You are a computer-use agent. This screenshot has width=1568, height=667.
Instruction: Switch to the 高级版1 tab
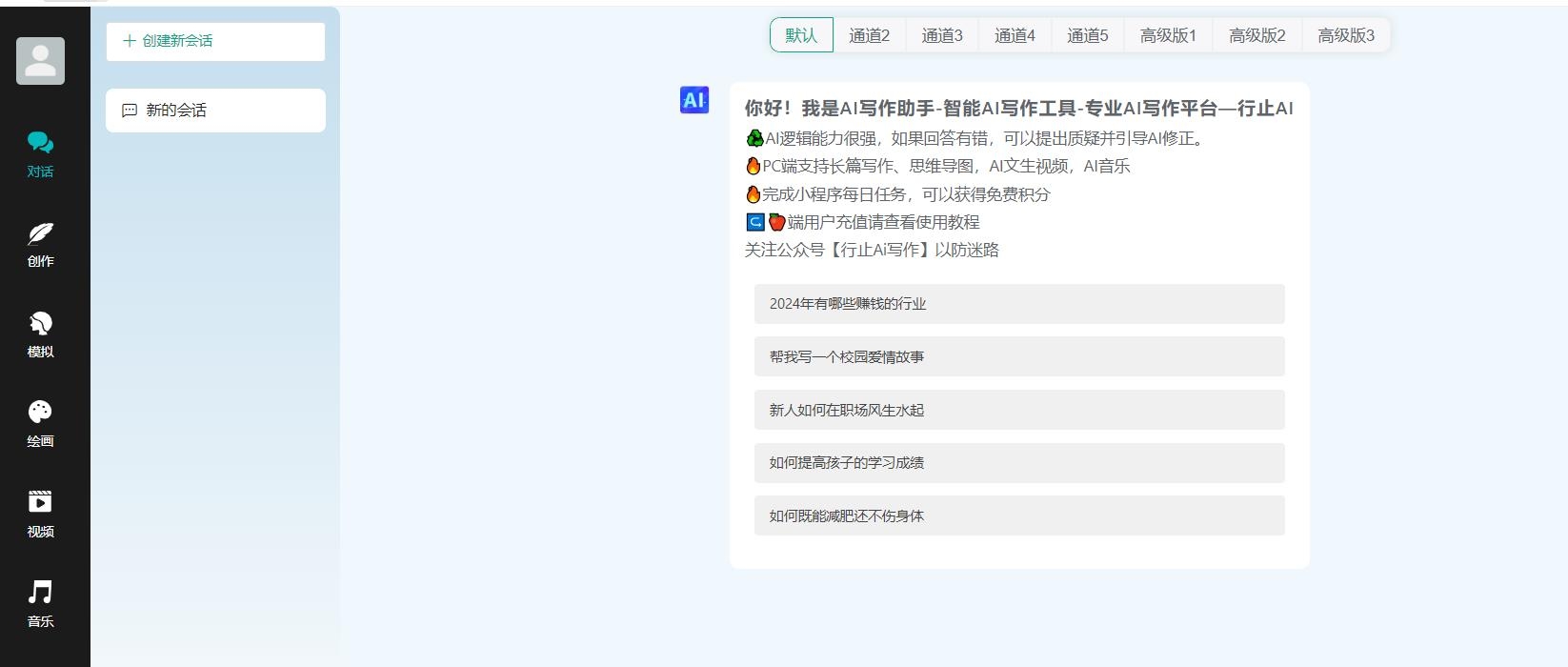1168,35
